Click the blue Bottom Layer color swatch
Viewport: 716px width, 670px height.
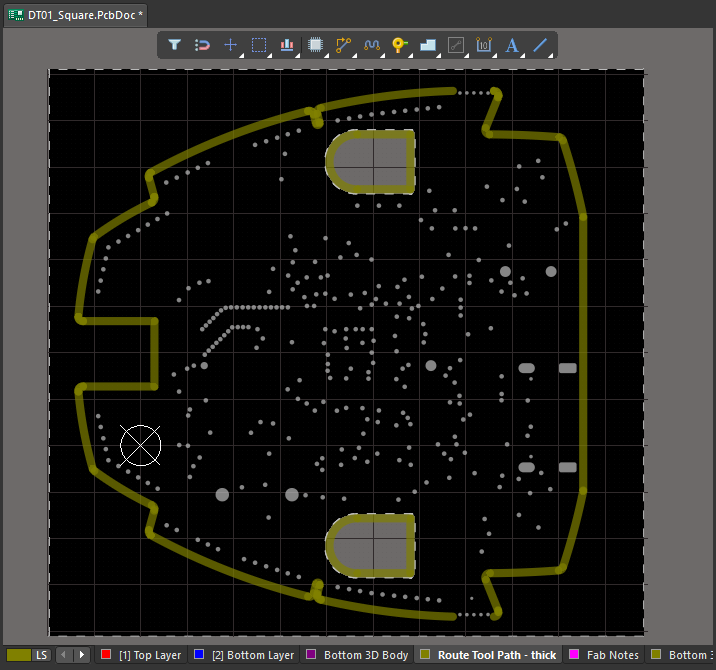point(199,654)
